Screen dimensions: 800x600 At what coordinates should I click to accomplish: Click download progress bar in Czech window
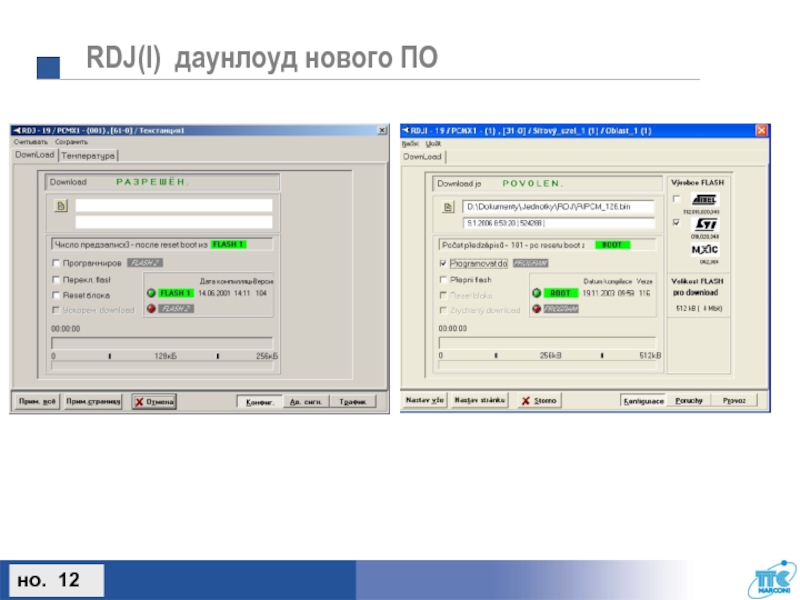pos(547,342)
